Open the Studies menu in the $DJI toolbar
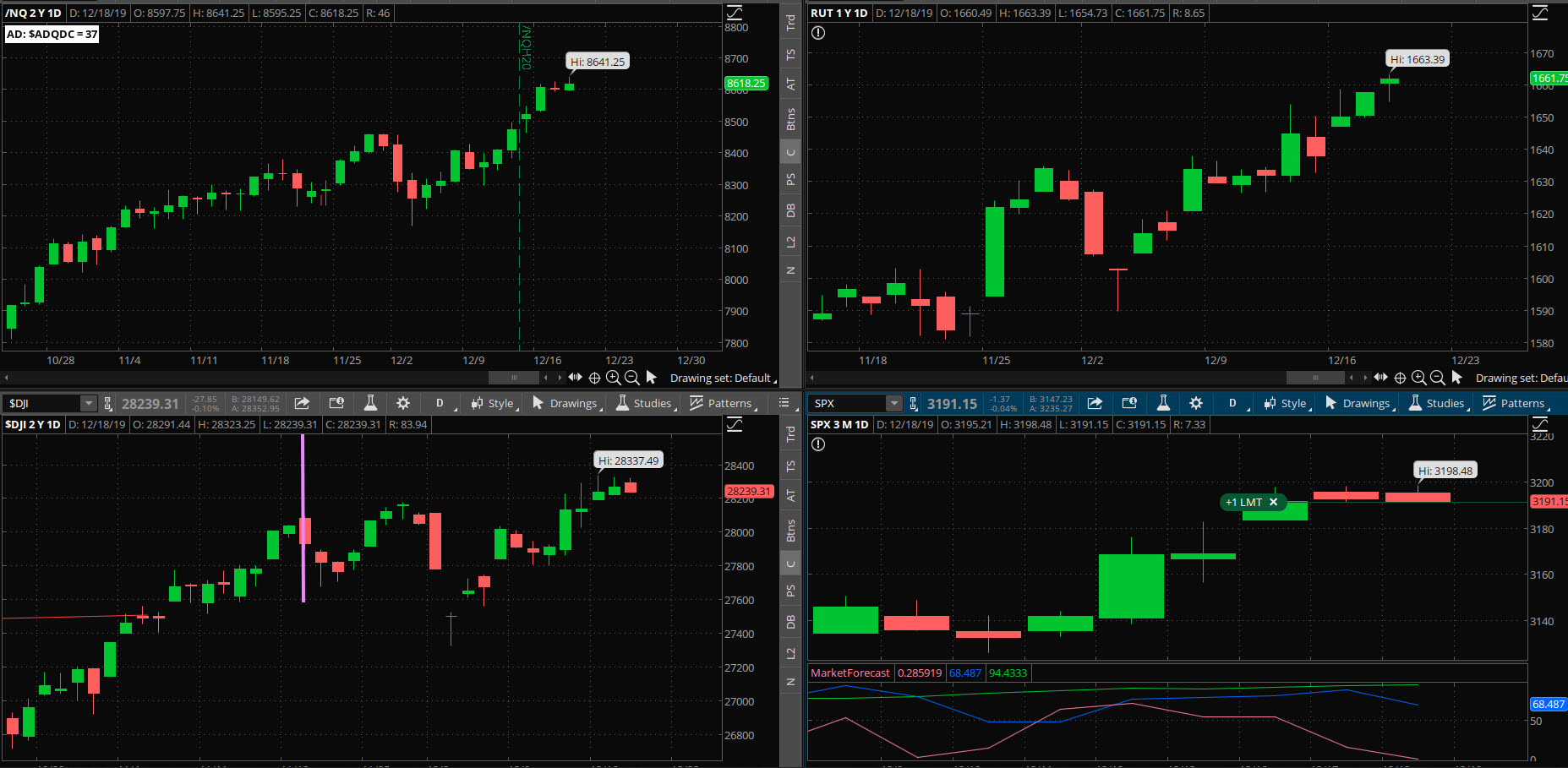This screenshot has width=1568, height=768. click(645, 403)
